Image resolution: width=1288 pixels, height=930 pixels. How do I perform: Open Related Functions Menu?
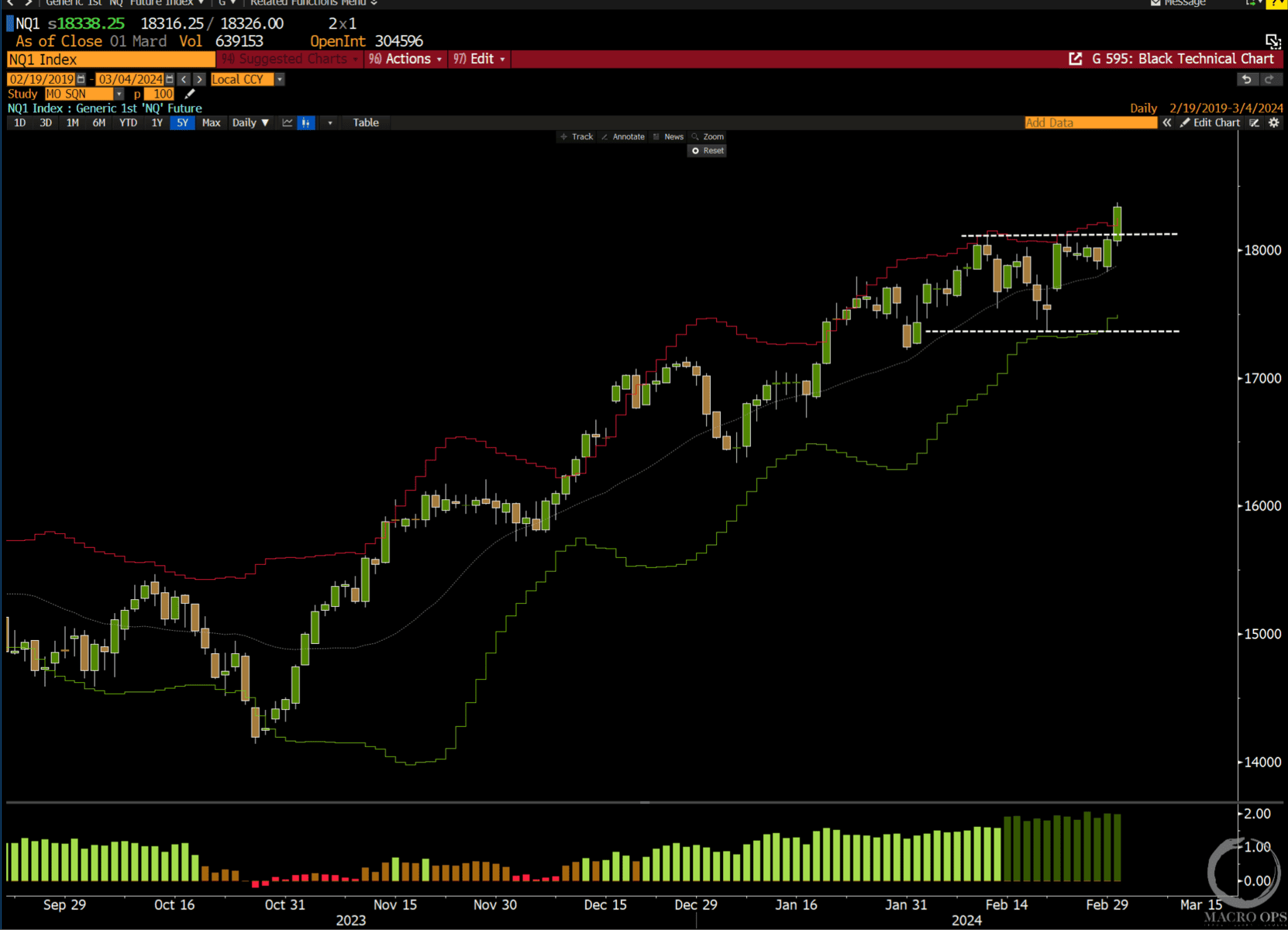[x=313, y=3]
